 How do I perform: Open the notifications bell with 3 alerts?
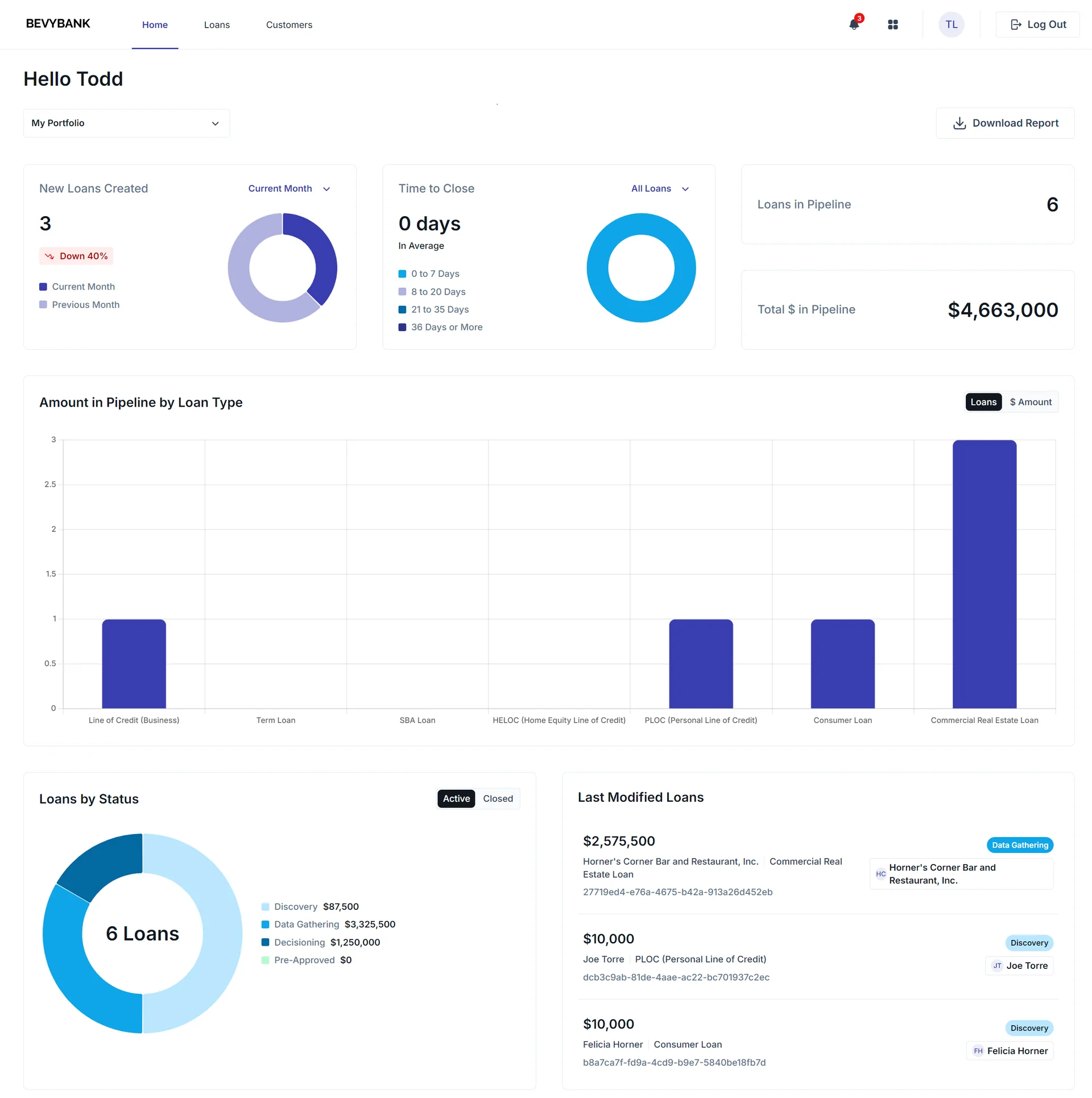[854, 25]
